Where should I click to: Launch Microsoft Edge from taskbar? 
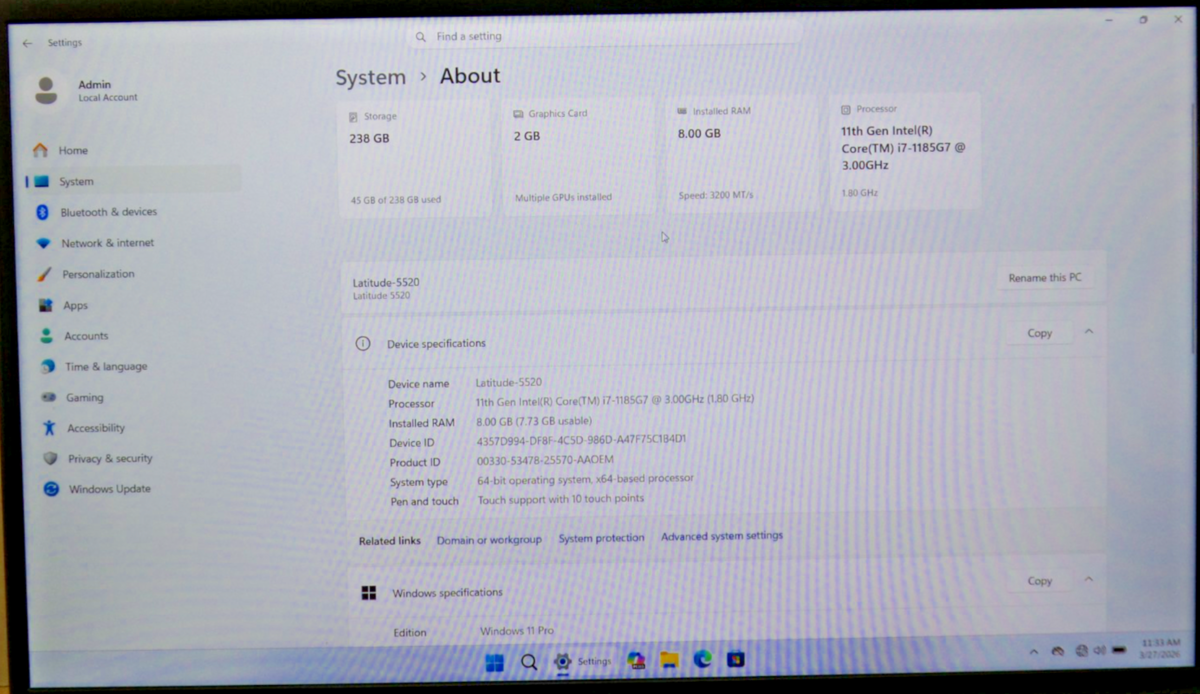click(703, 659)
